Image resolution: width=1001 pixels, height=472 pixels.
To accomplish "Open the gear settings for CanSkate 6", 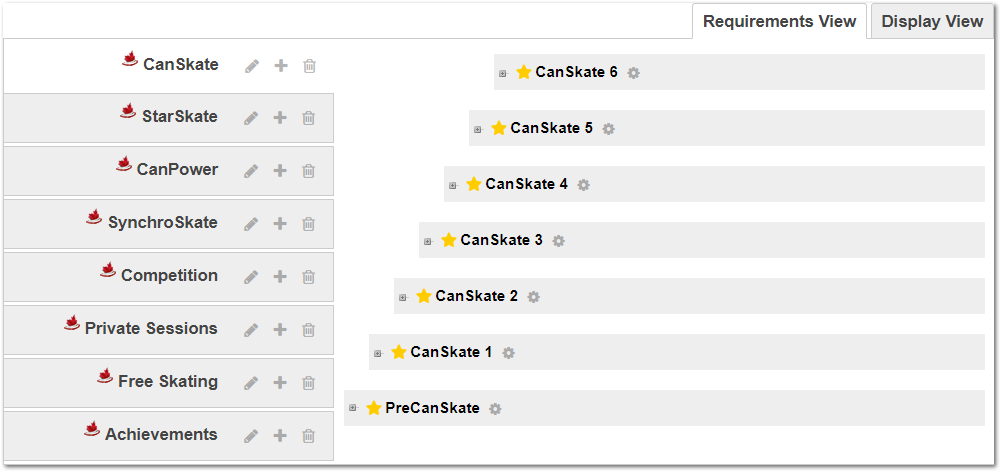I will point(634,73).
